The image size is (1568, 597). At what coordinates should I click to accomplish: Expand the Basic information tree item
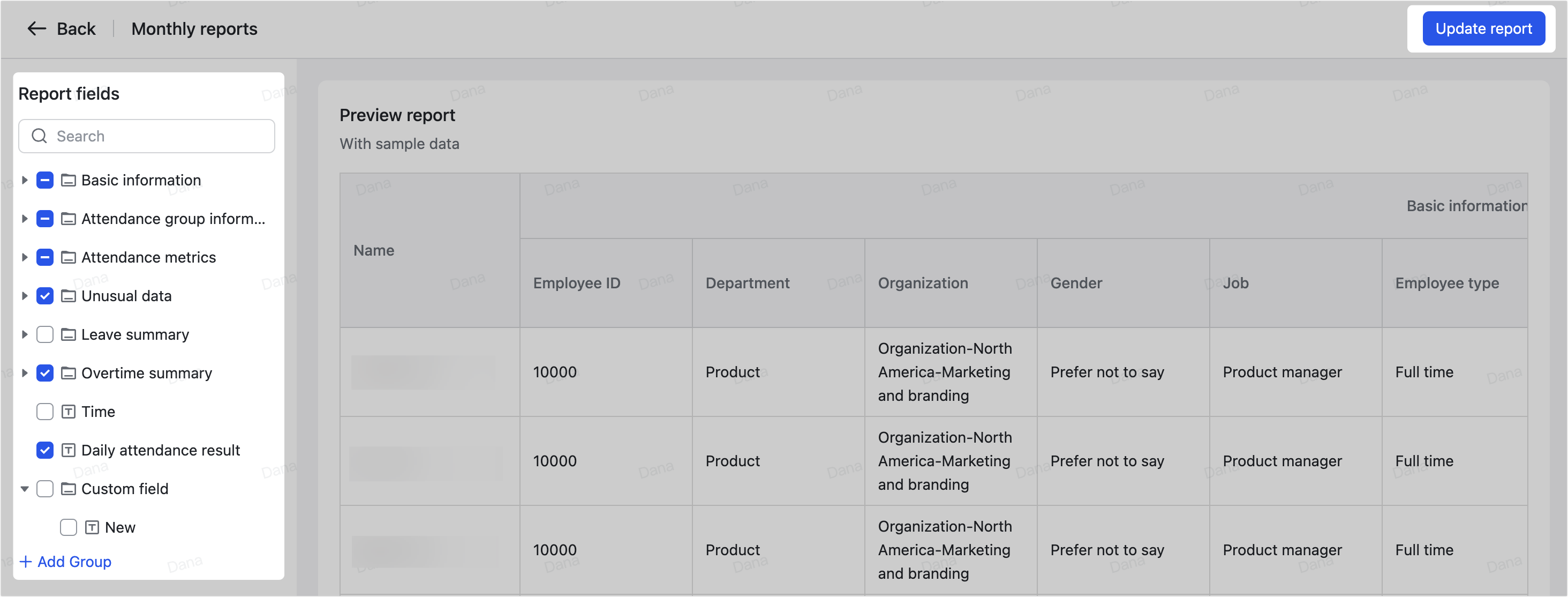24,180
